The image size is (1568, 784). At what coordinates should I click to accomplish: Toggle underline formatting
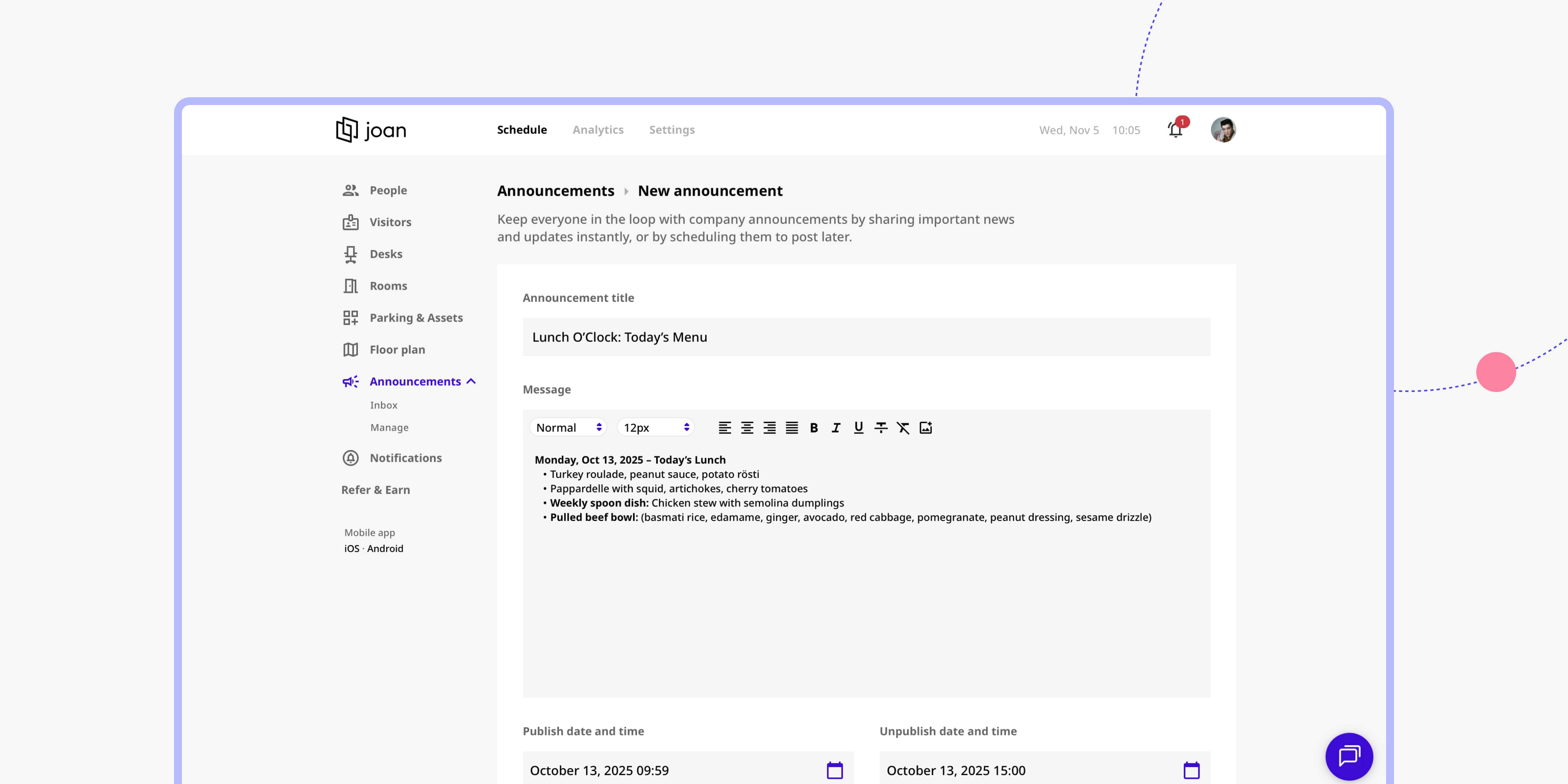tap(858, 427)
